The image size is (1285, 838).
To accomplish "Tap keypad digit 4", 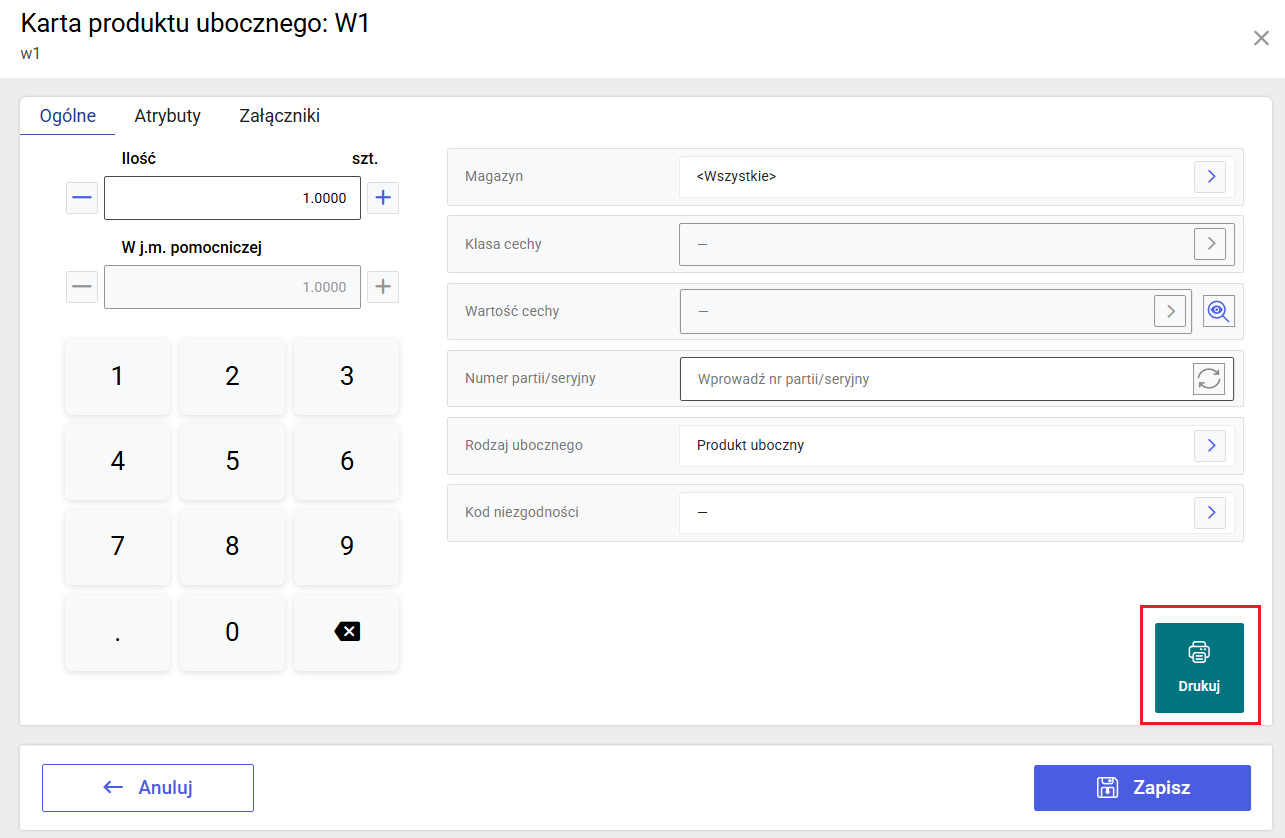I will 117,461.
